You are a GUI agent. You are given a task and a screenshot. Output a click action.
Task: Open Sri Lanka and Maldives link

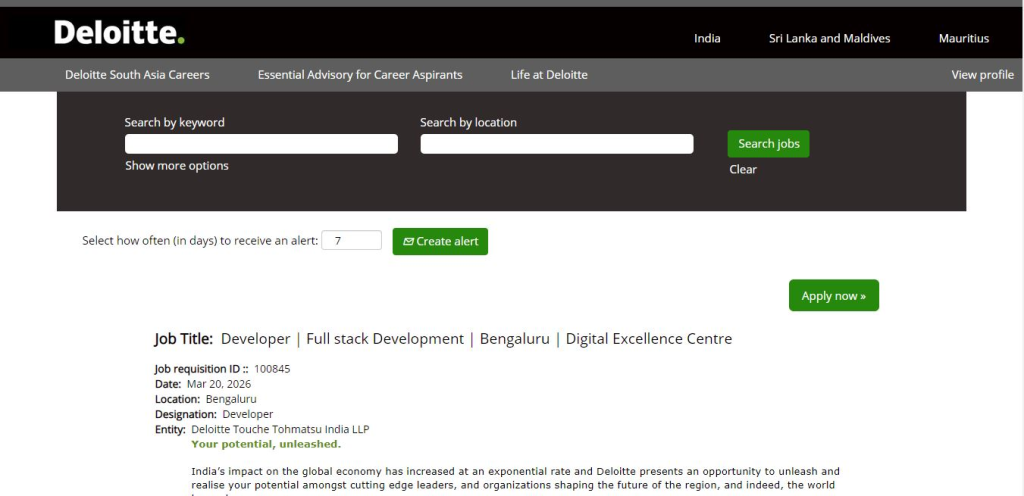(x=829, y=39)
